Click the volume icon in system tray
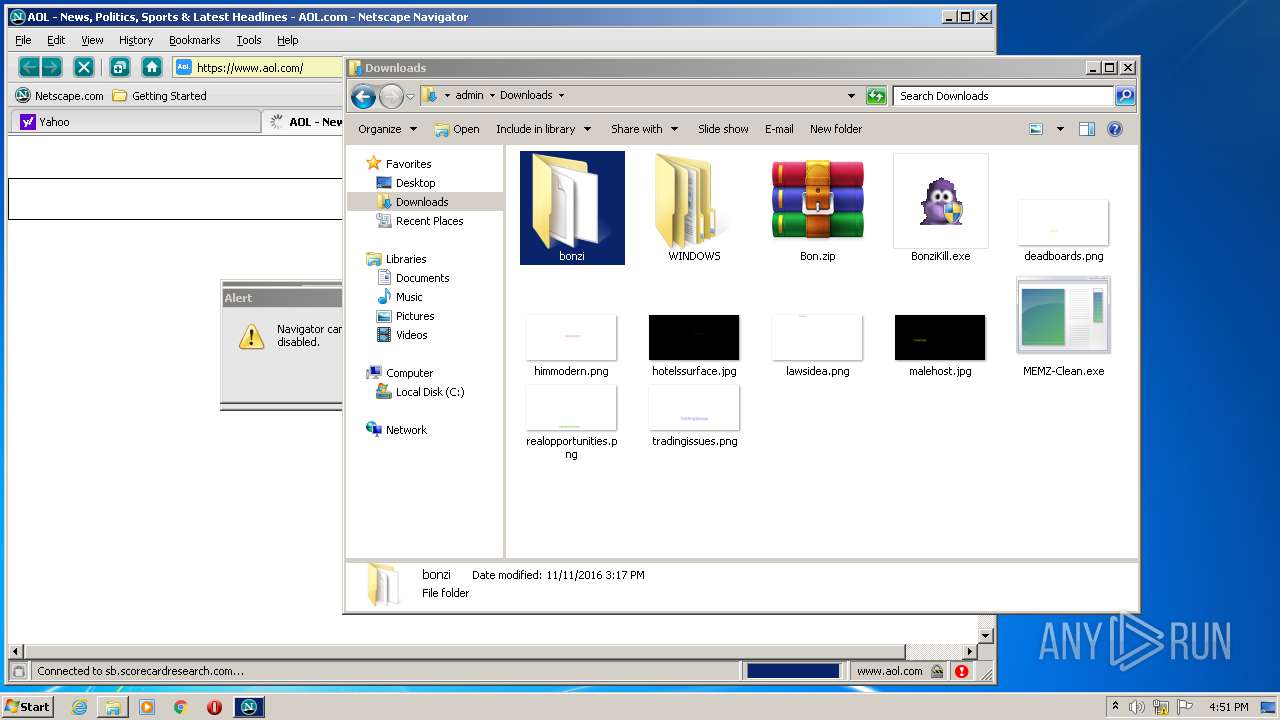 click(x=1137, y=706)
